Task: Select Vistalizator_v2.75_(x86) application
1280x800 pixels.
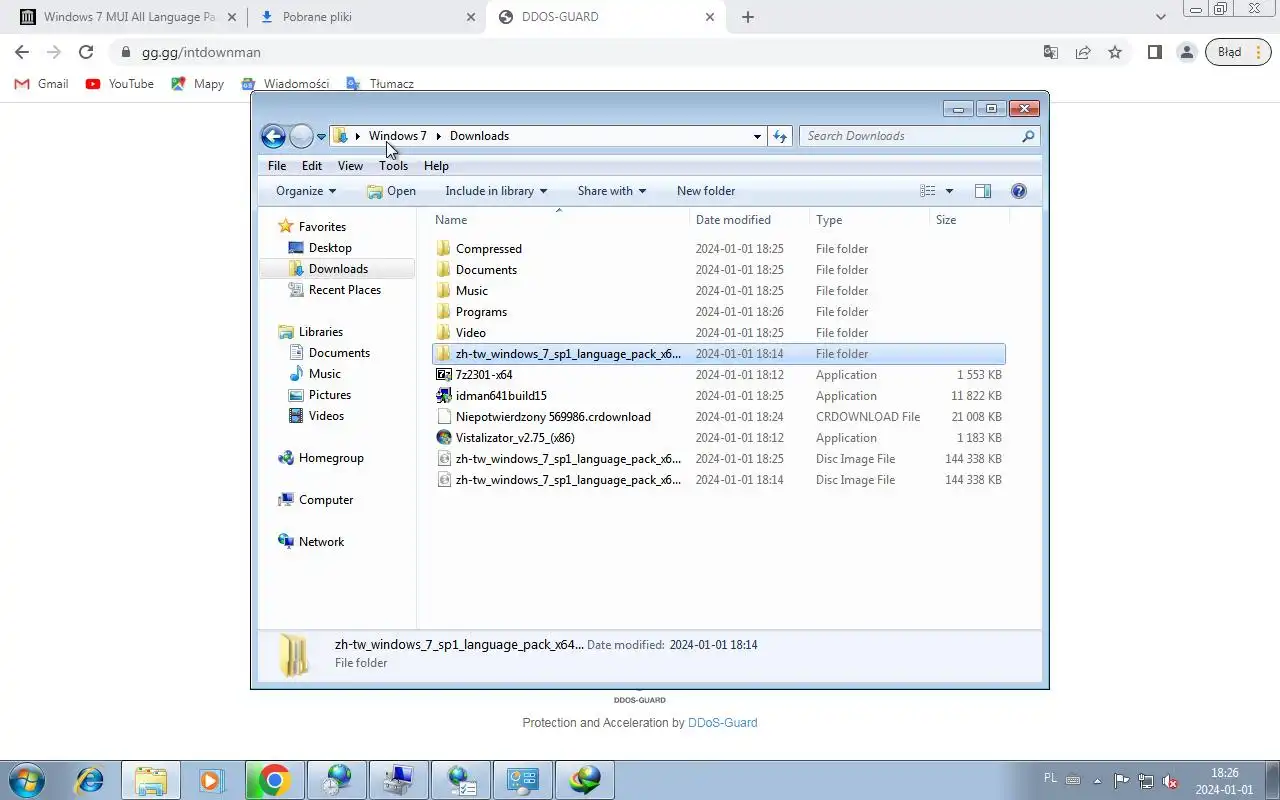Action: tap(719, 438)
